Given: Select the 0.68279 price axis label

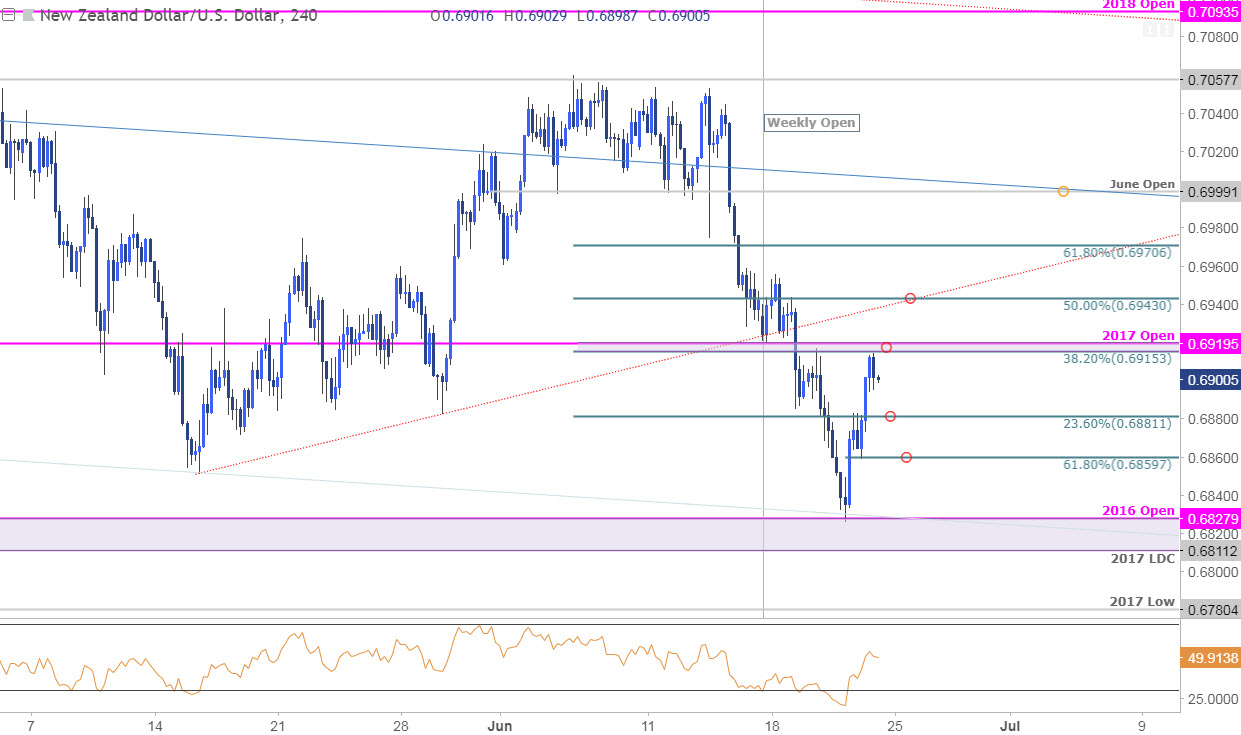Looking at the screenshot, I should tap(1210, 518).
